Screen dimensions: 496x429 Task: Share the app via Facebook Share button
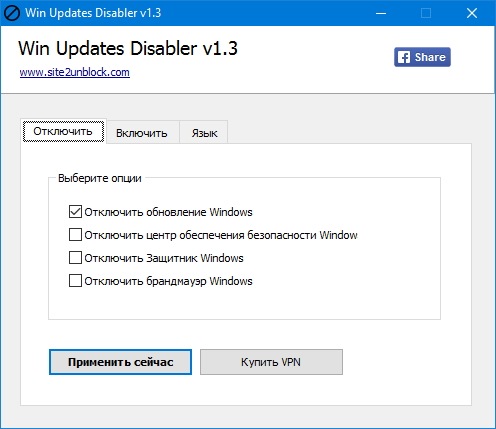pos(422,57)
